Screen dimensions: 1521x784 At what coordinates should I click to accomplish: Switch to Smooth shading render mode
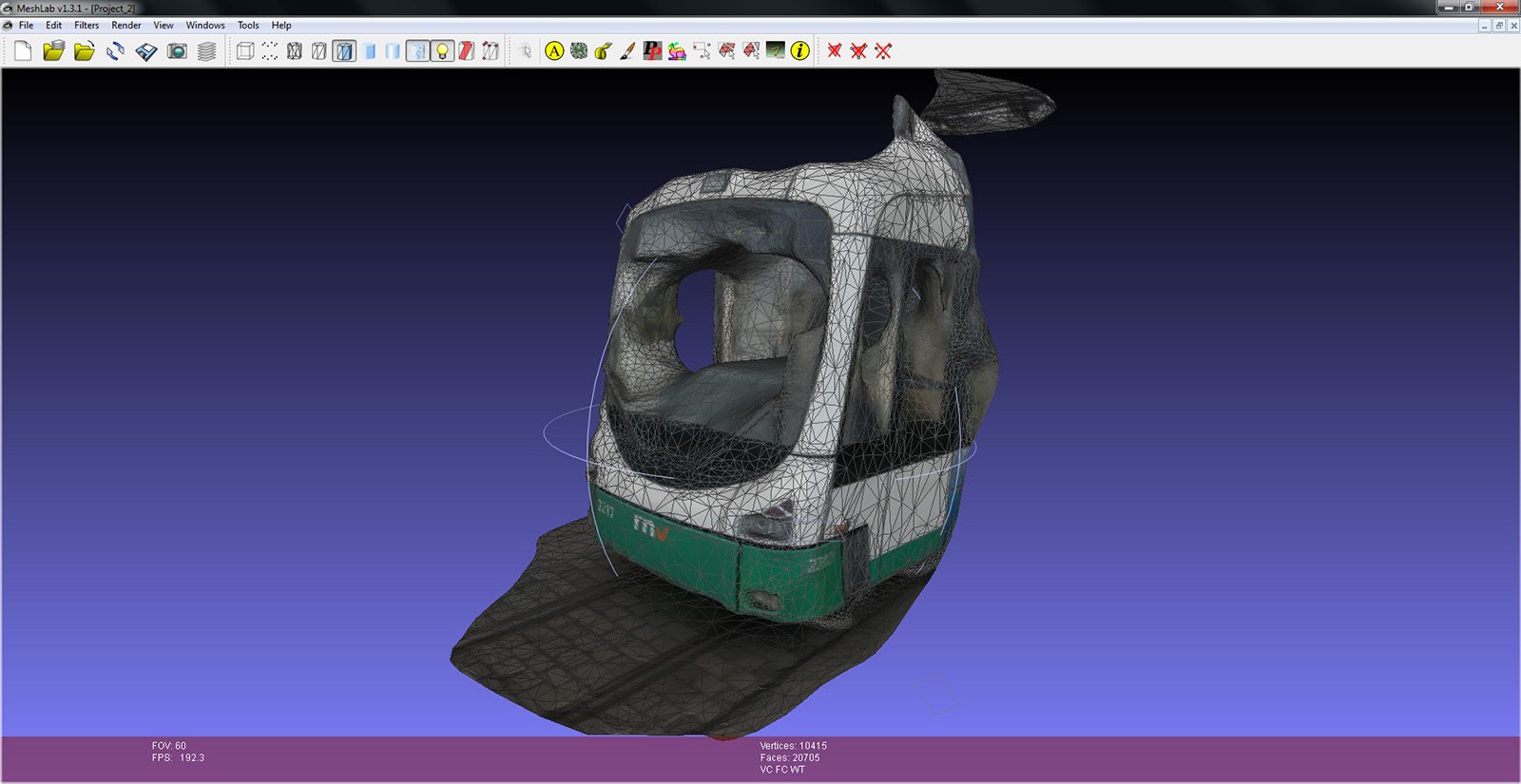393,51
